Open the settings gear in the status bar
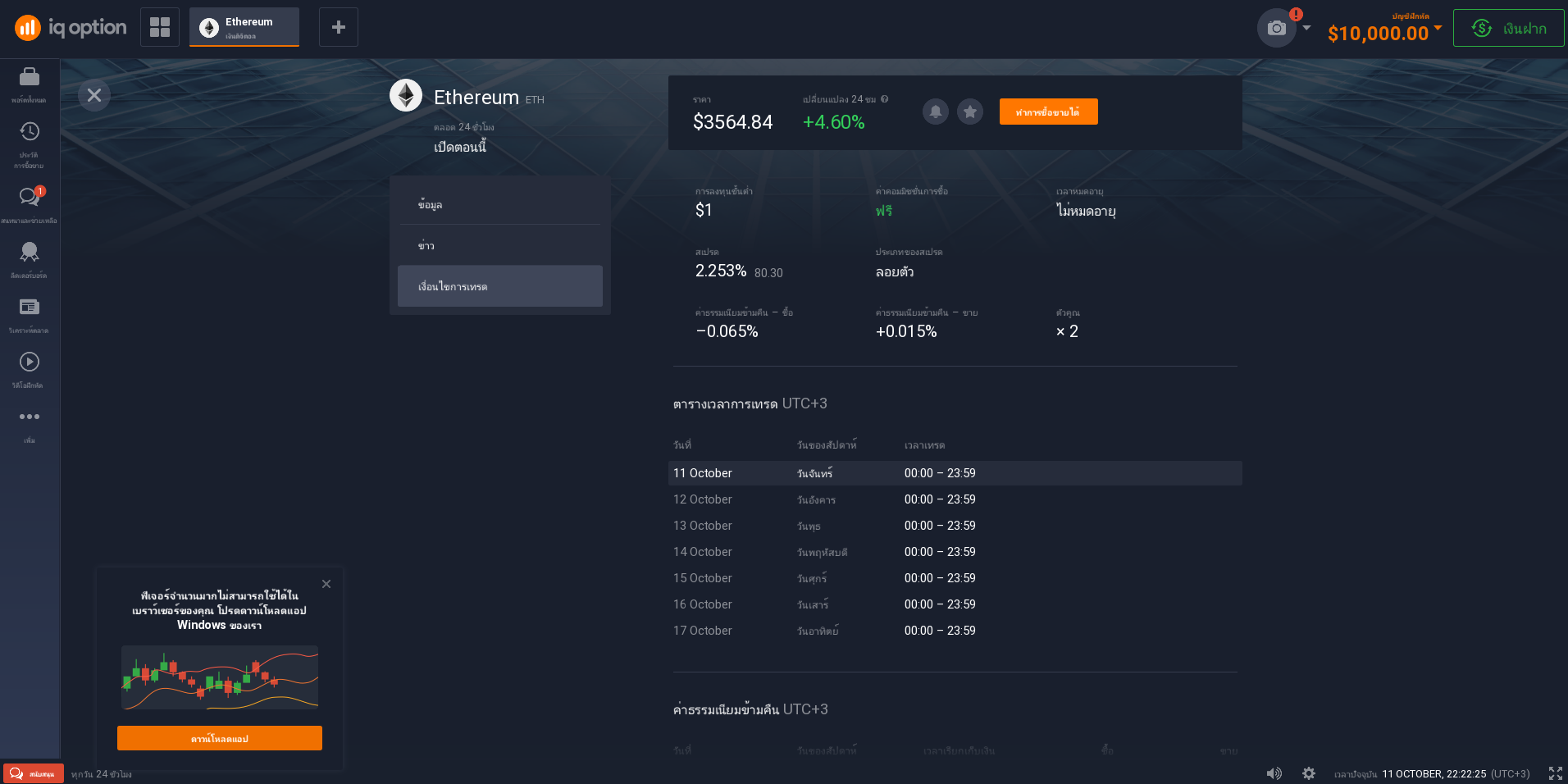 pos(1309,773)
